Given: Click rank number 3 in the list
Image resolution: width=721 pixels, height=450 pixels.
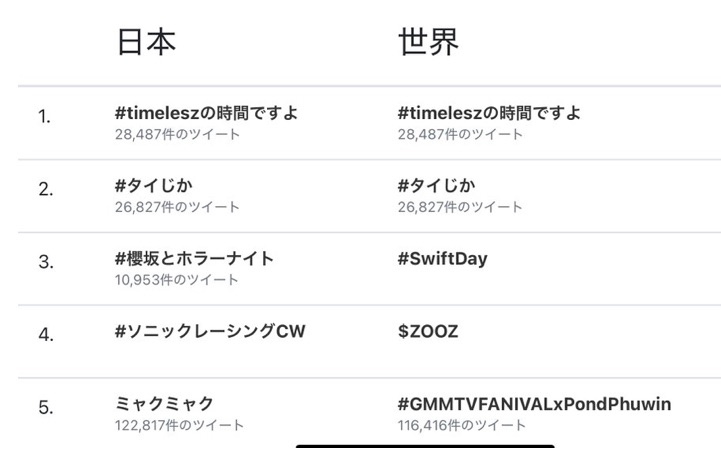Looking at the screenshot, I should pyautogui.click(x=45, y=263).
